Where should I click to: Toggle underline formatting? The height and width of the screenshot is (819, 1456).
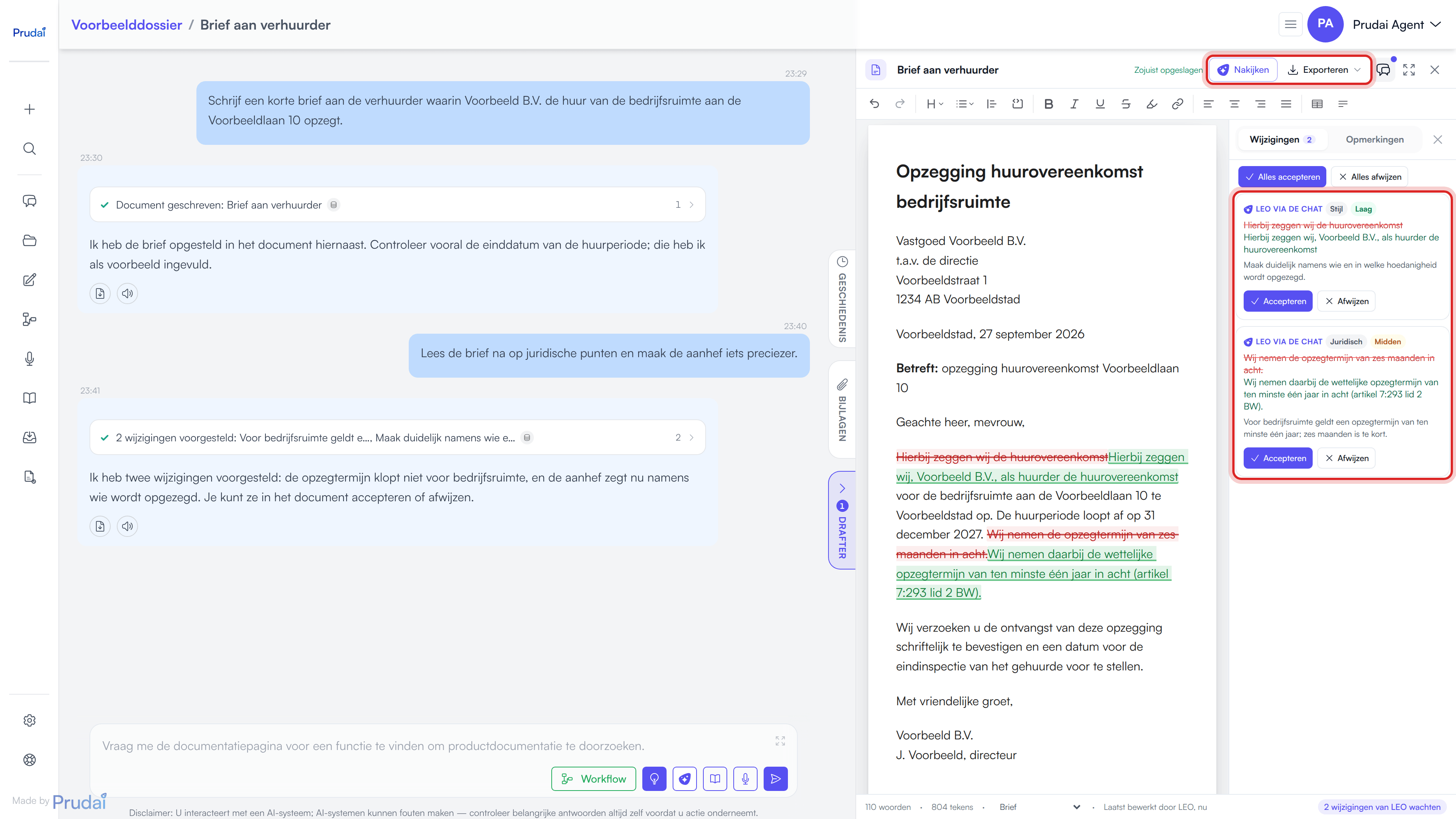pyautogui.click(x=1100, y=104)
